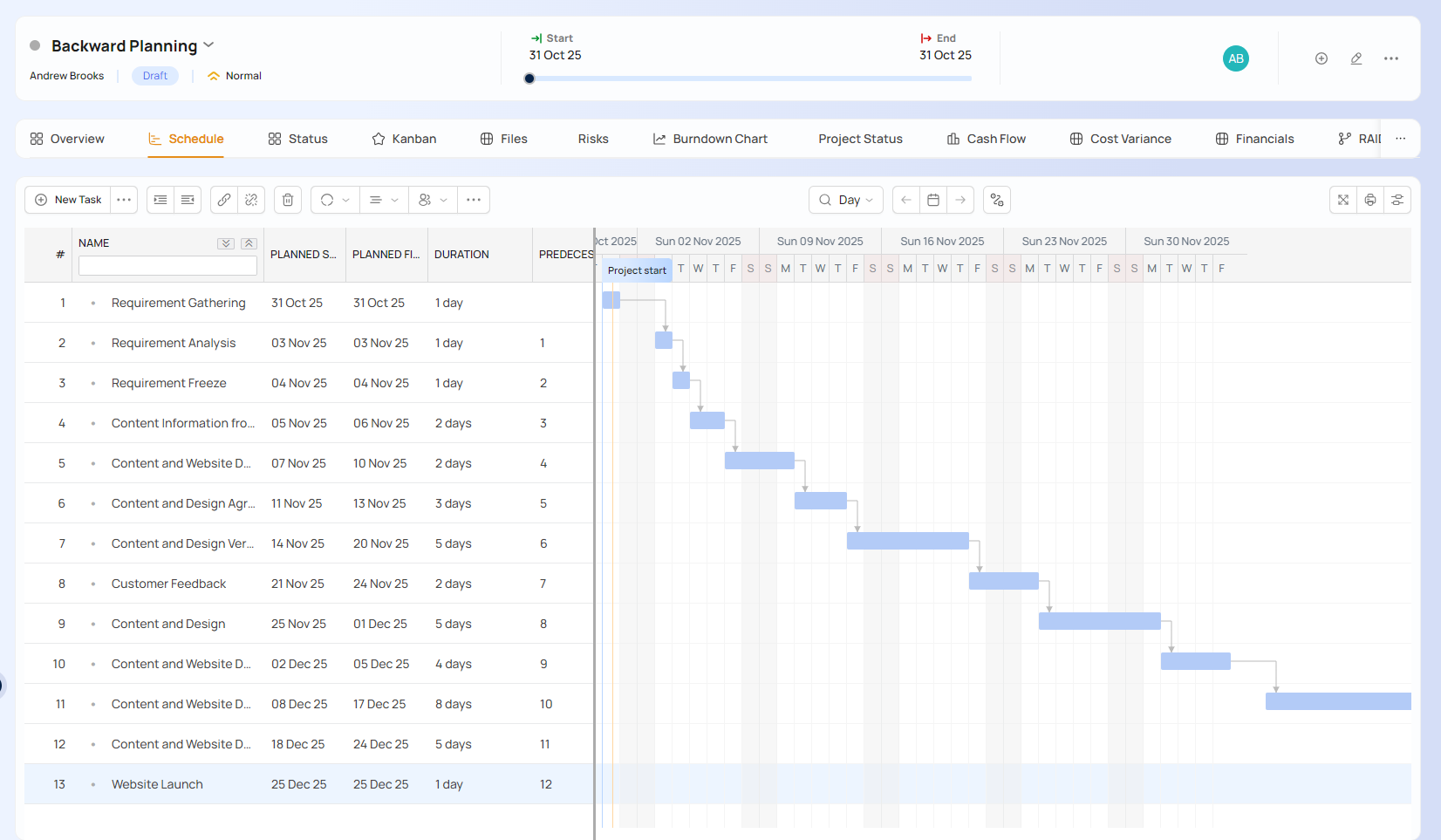
Task: Collapse all tasks in NAME column
Action: point(249,243)
